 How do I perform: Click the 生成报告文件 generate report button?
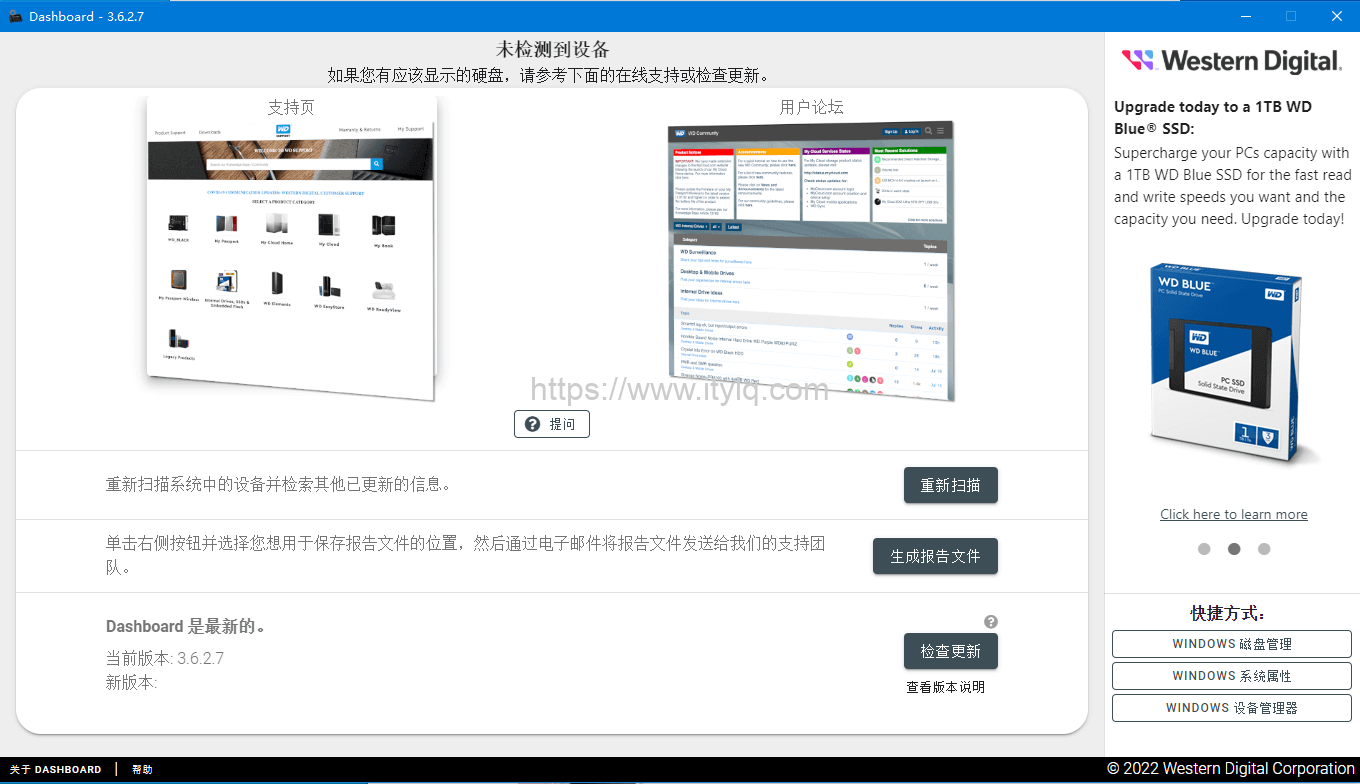coord(935,556)
